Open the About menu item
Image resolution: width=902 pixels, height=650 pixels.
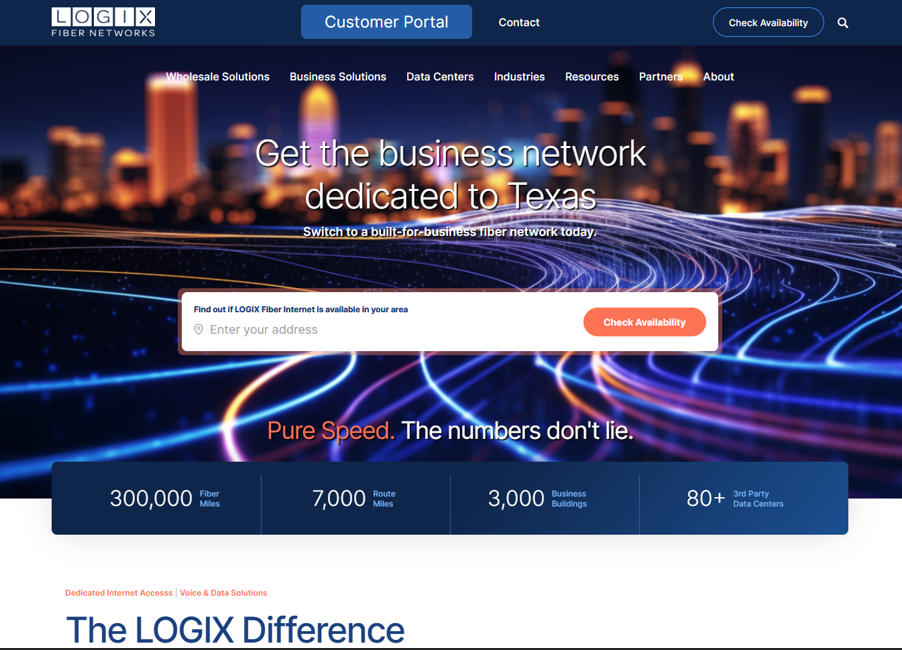pos(718,76)
